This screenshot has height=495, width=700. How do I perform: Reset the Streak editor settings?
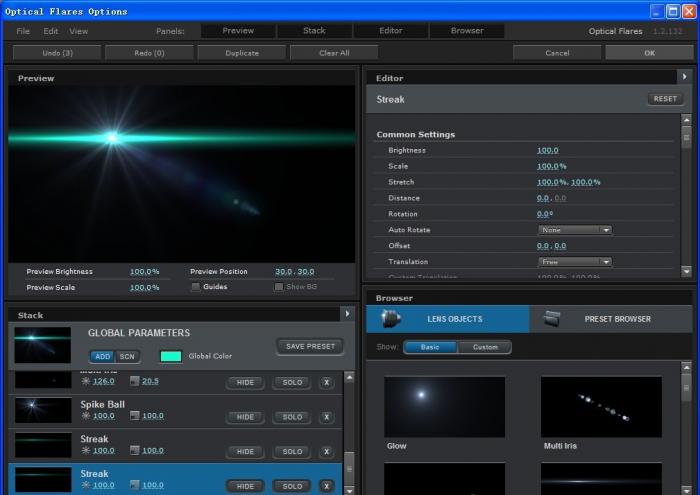click(x=664, y=99)
